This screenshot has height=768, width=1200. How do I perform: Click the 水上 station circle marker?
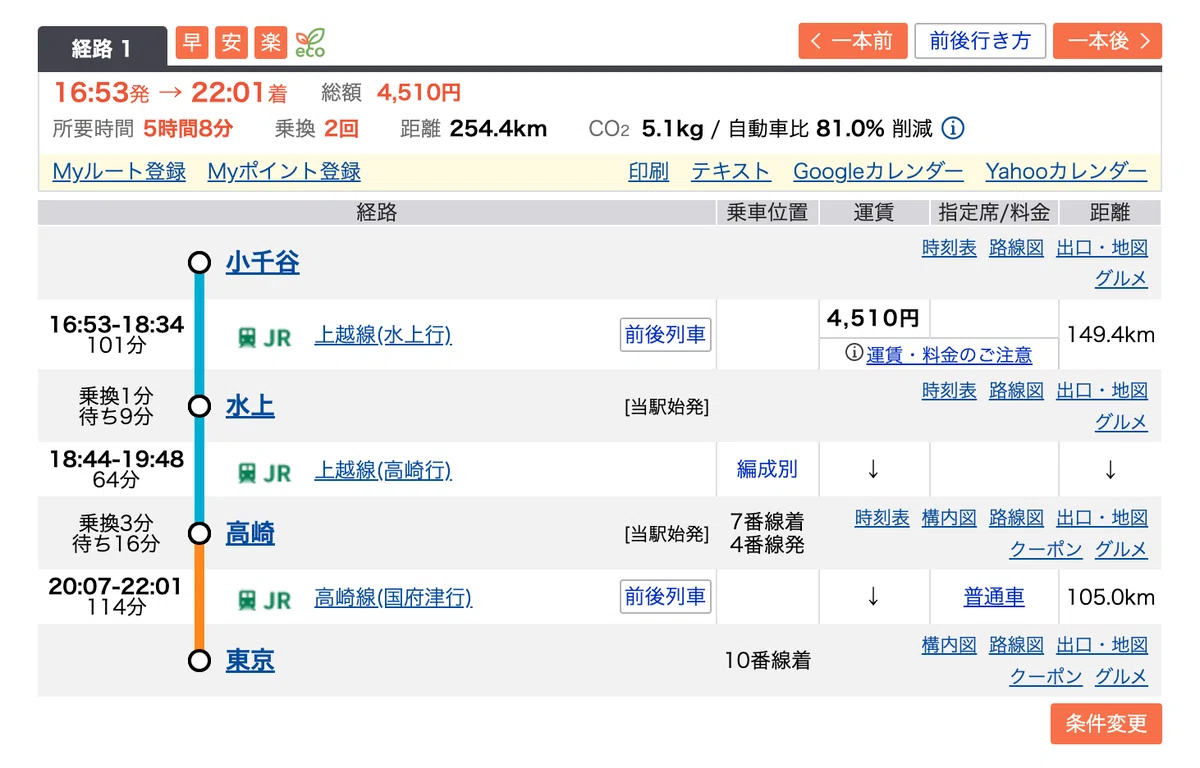point(199,406)
